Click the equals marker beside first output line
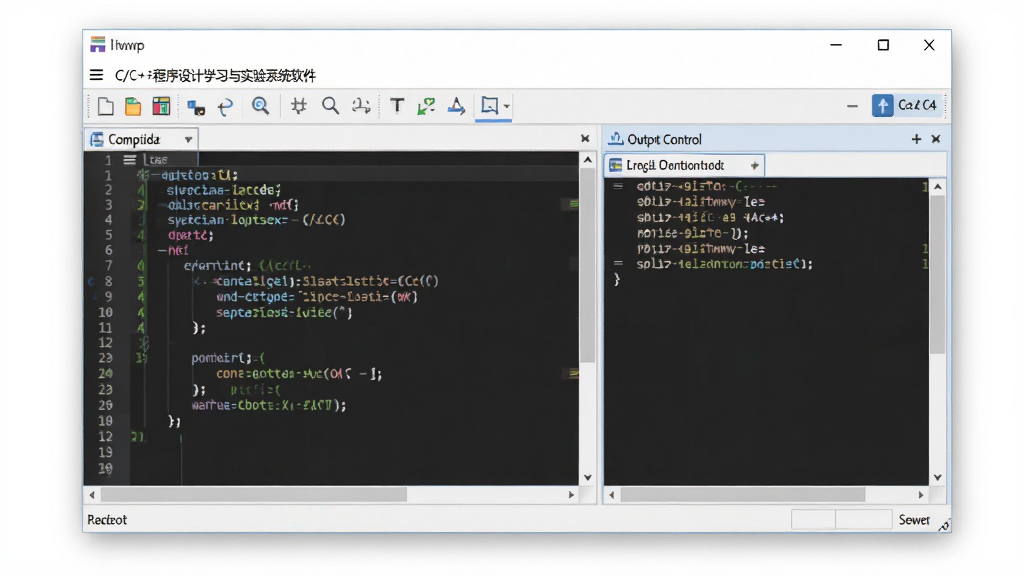The image size is (1024, 576). point(617,186)
